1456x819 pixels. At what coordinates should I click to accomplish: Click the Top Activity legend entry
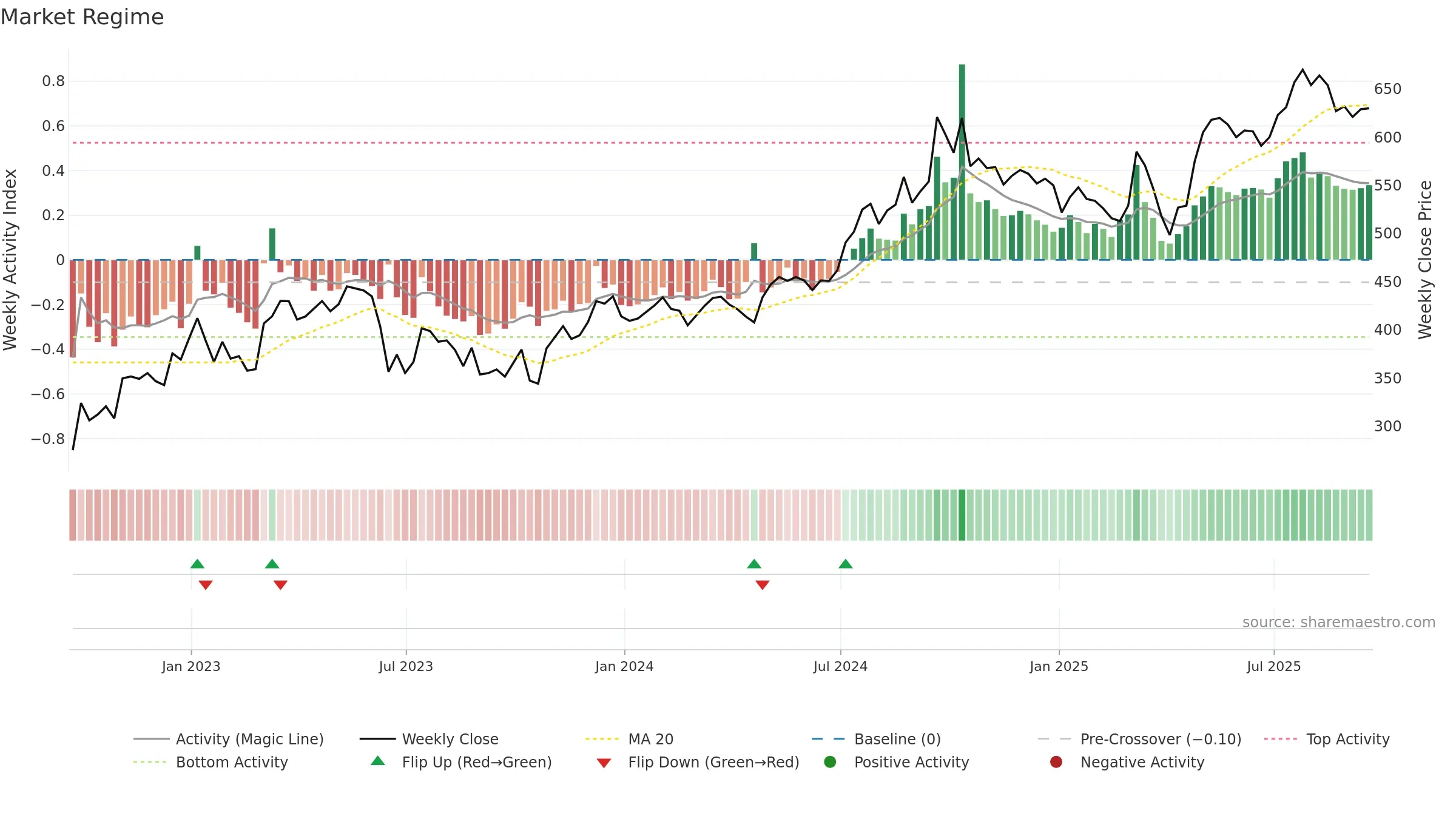1327,739
